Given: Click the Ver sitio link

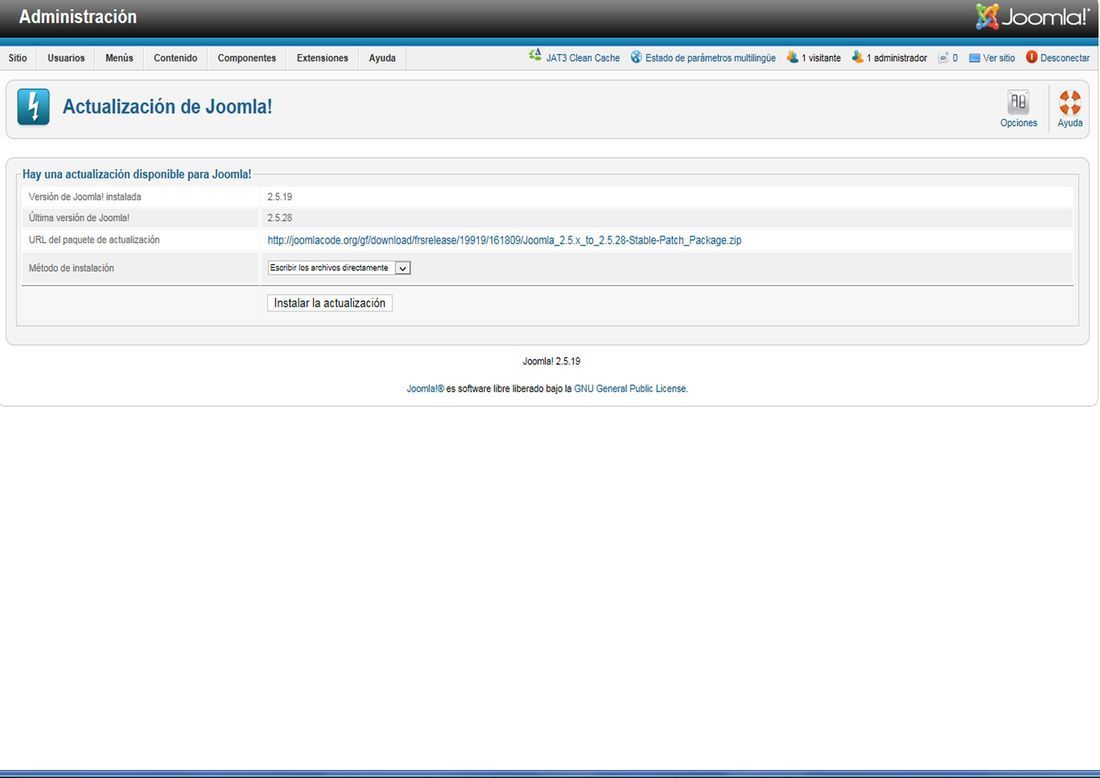Looking at the screenshot, I should click(999, 58).
